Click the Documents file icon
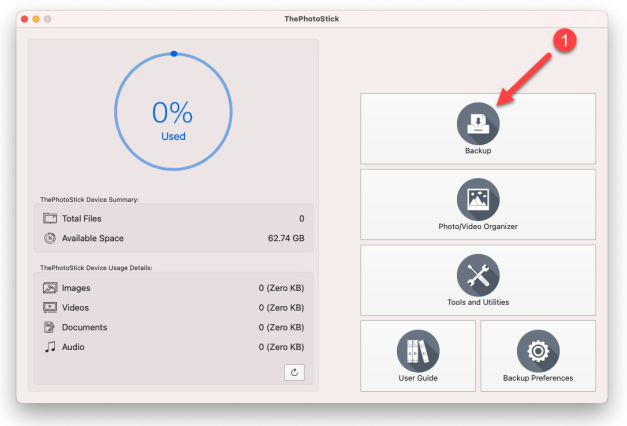Viewport: 627px width, 426px height. (x=49, y=327)
